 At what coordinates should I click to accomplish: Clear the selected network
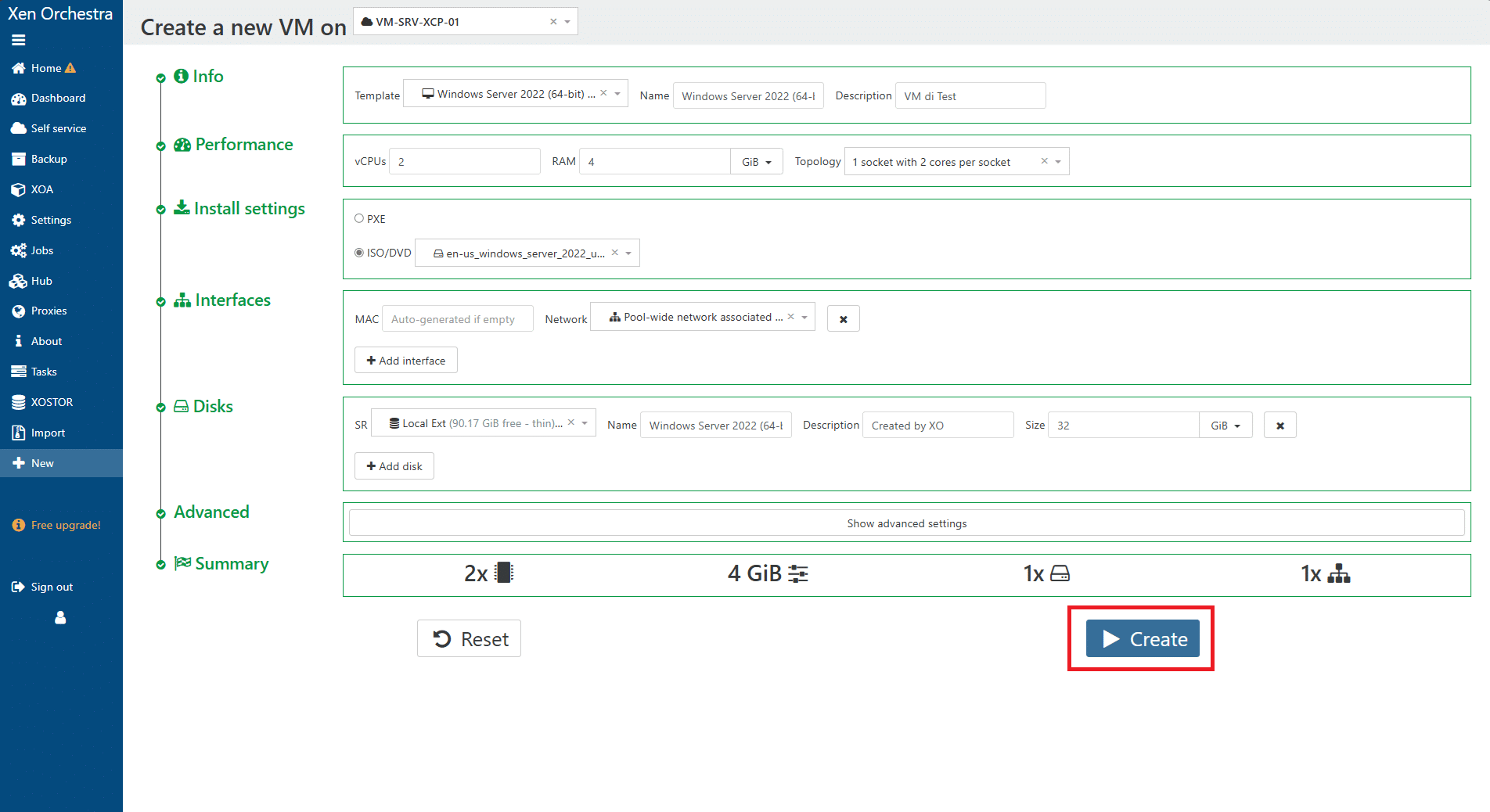tap(790, 317)
